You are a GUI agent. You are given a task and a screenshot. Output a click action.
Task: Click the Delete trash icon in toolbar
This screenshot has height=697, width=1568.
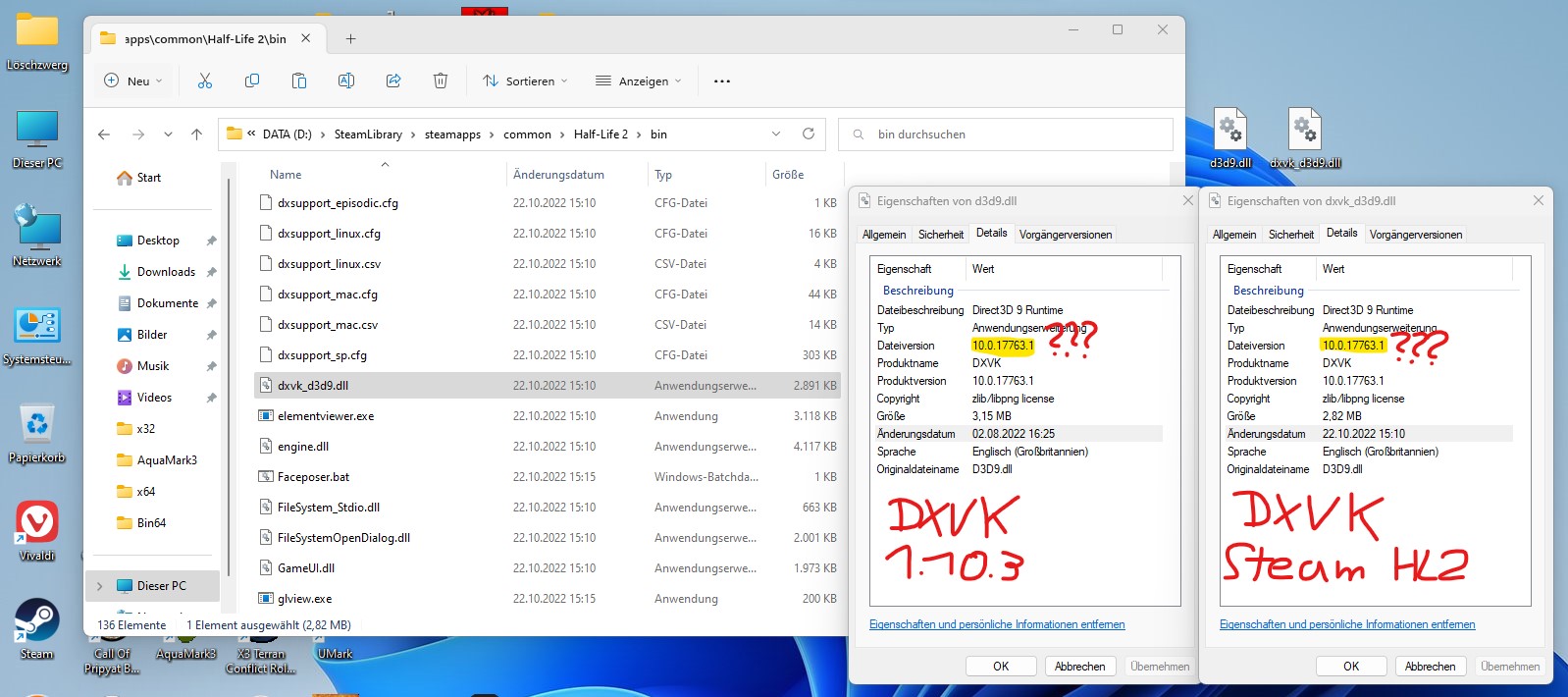click(441, 80)
